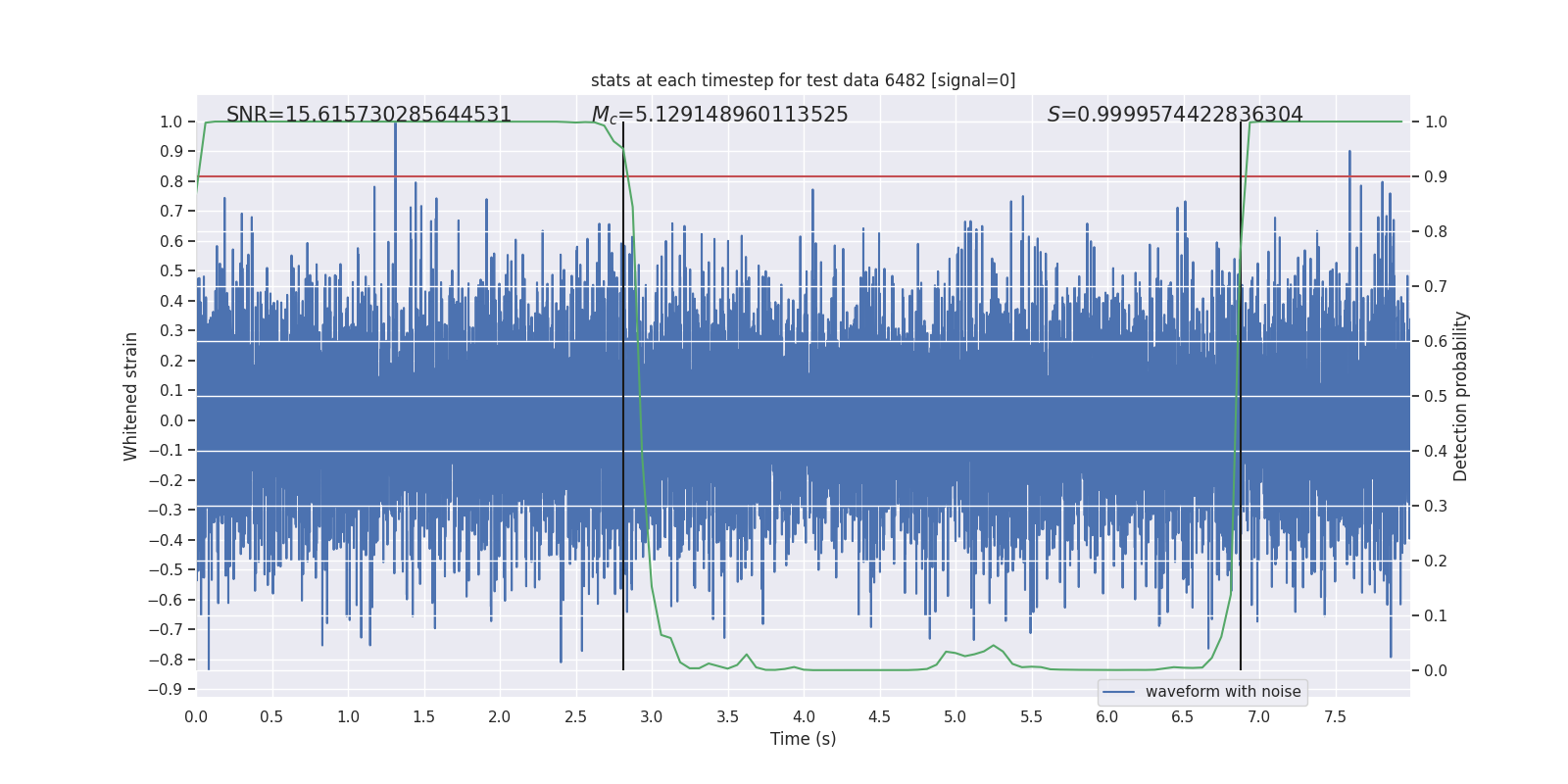Click the Time axis tick label 6.0

(x=1107, y=716)
